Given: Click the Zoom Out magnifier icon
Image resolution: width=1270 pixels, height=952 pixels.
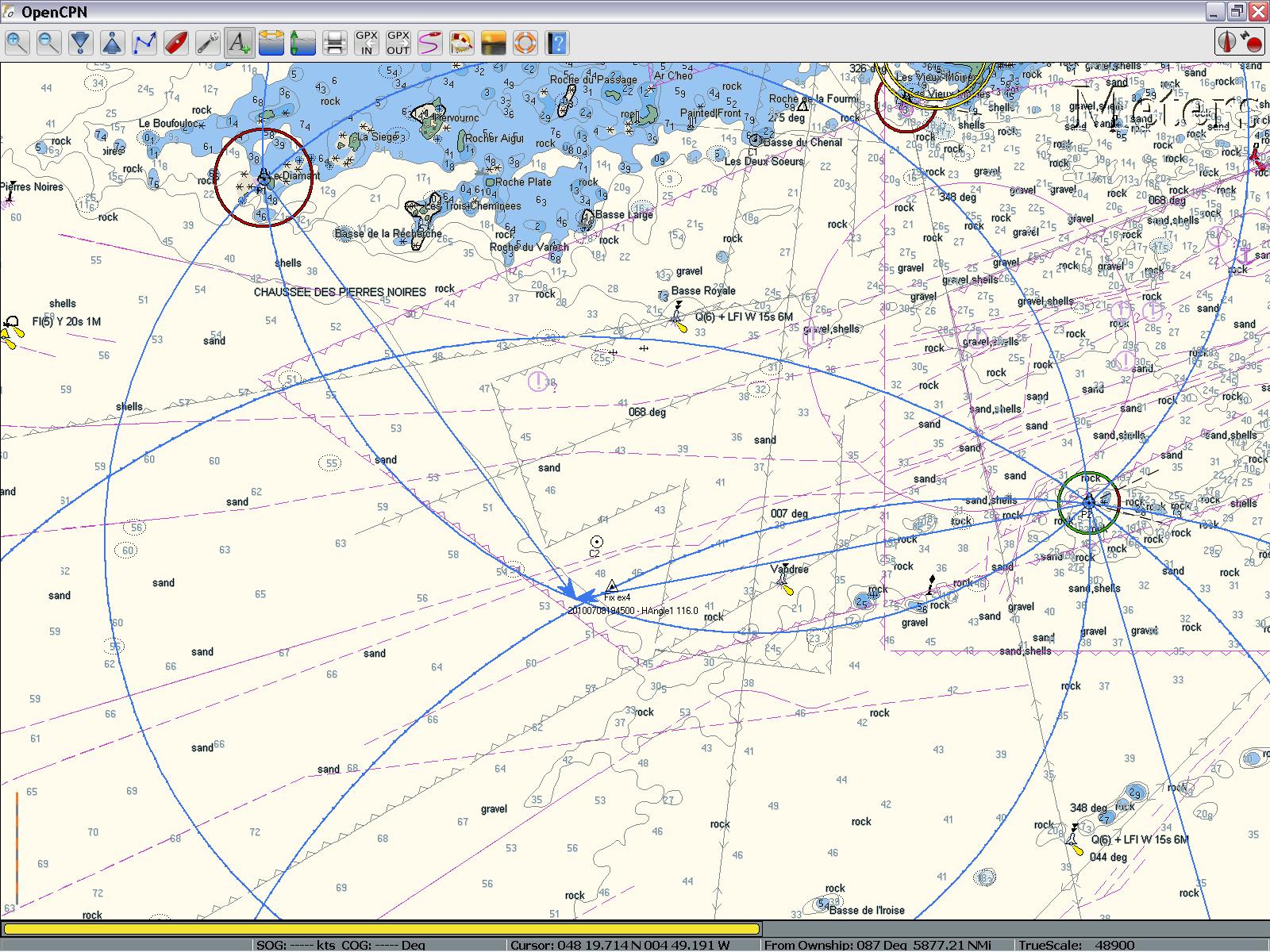Looking at the screenshot, I should pyautogui.click(x=48, y=43).
